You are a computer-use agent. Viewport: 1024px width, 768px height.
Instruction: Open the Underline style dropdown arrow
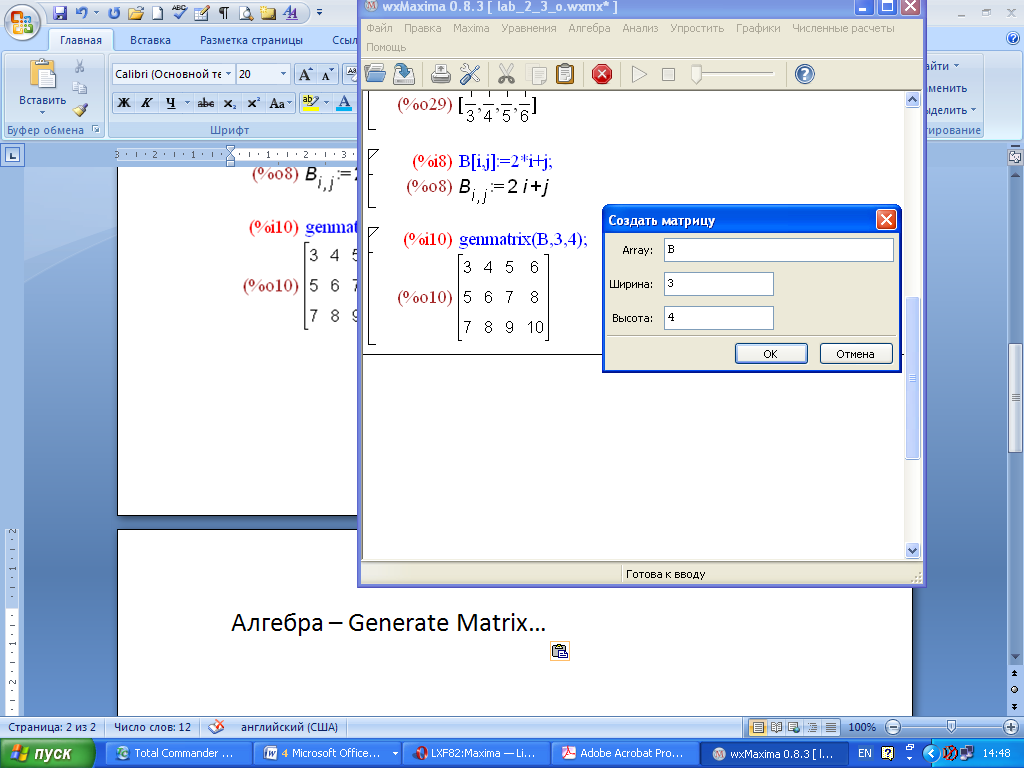tap(187, 103)
